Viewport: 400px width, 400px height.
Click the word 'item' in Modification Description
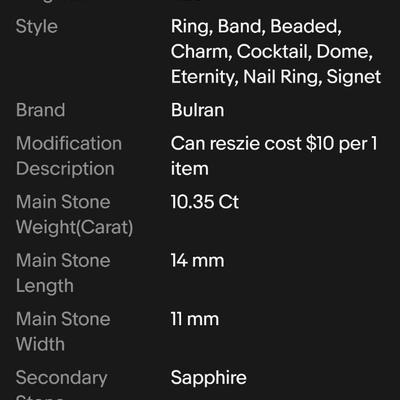coord(189,169)
